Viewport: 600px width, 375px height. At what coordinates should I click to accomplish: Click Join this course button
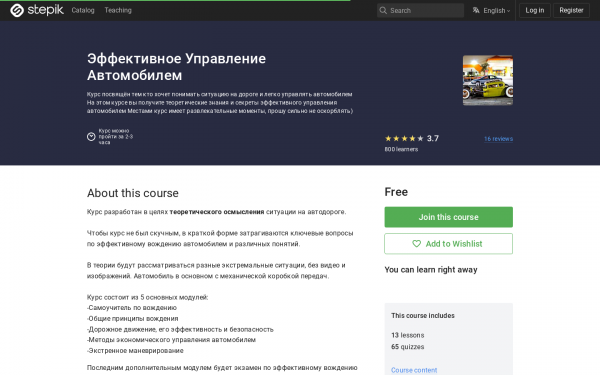tap(448, 217)
